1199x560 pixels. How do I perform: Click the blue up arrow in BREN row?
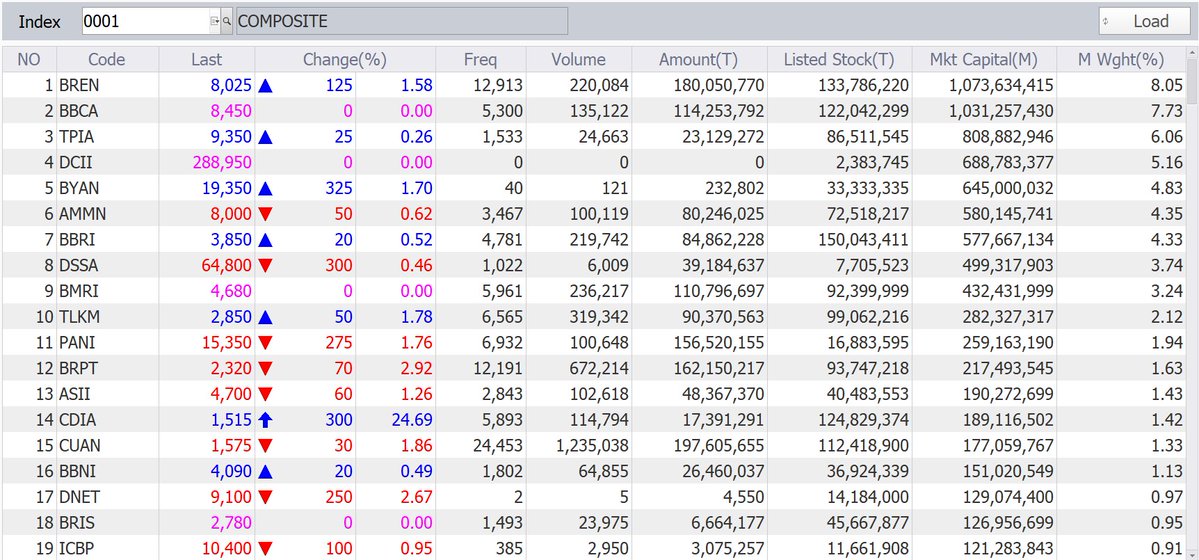tap(265, 86)
